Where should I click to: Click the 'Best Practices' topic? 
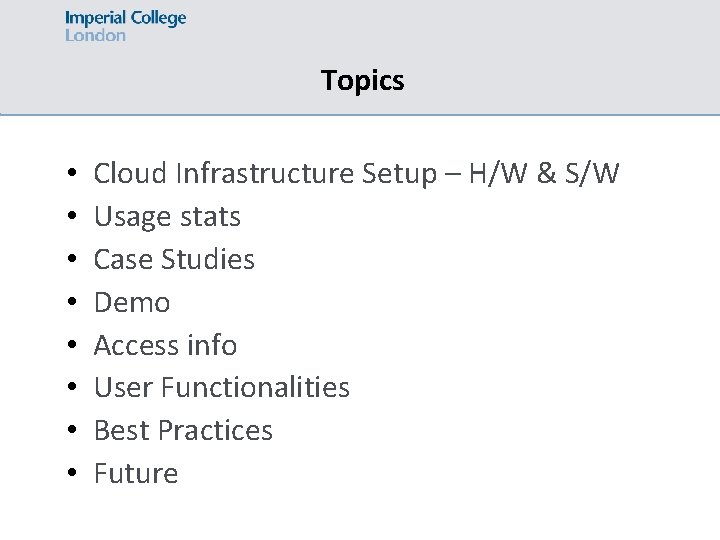pos(183,431)
